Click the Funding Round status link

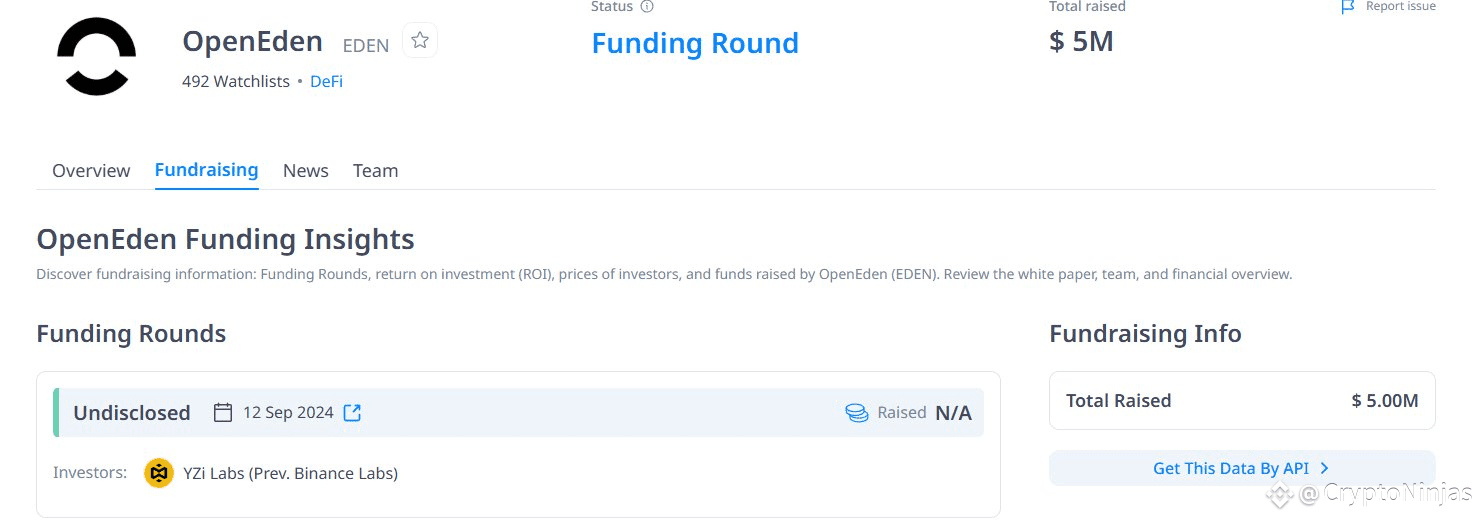coord(695,44)
